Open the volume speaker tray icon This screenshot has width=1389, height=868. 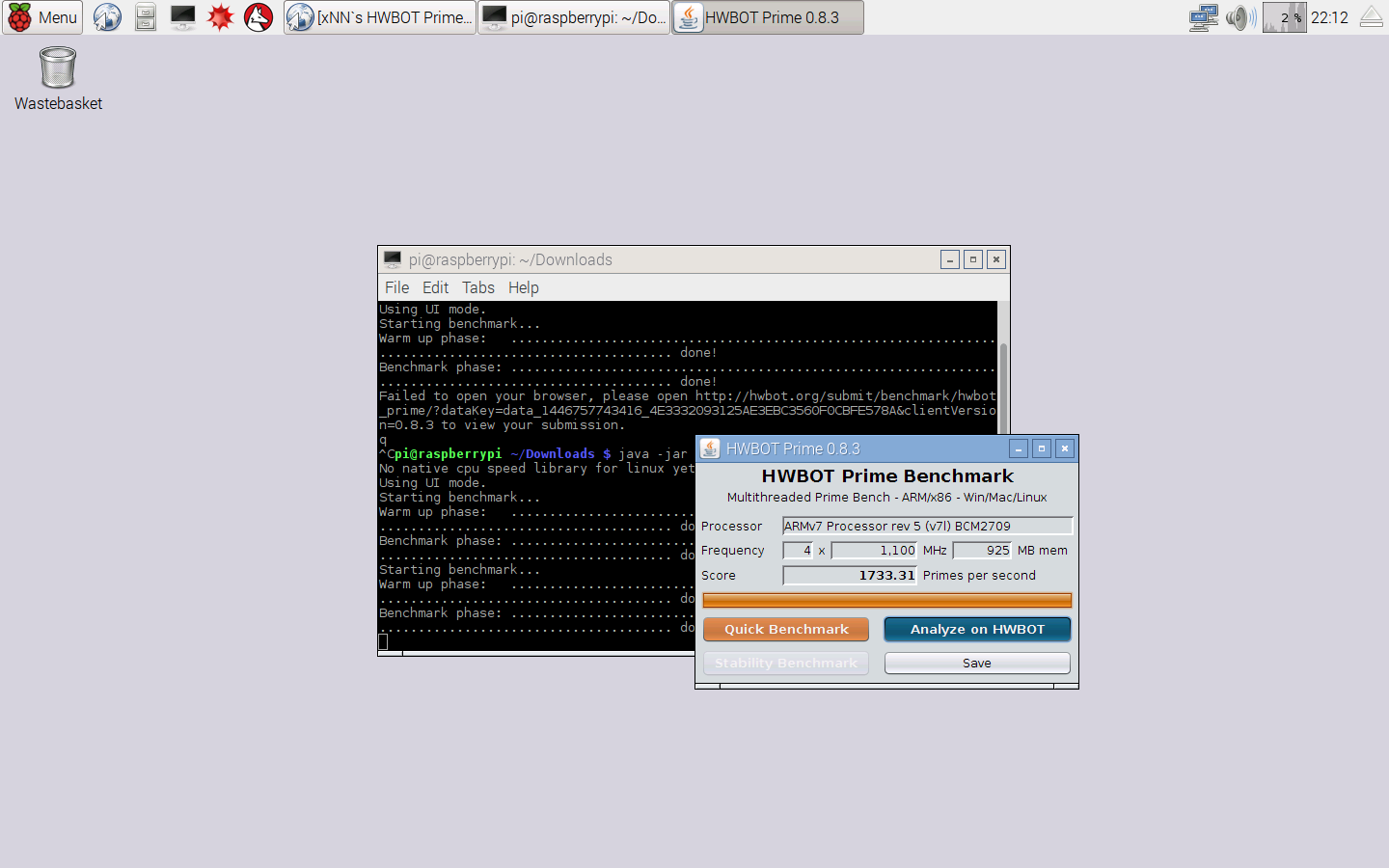pyautogui.click(x=1240, y=17)
